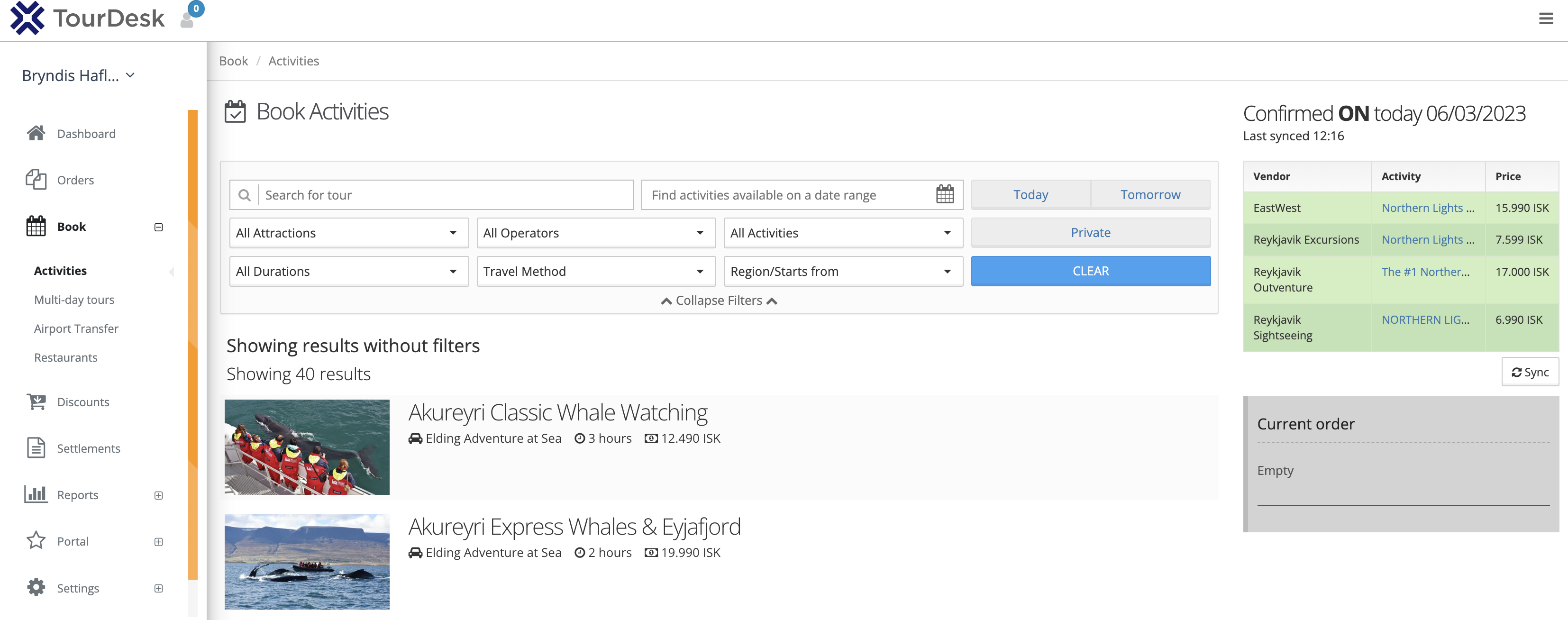Expand the Reports submenu toggle
Viewport: 1568px width, 620px height.
(x=158, y=495)
